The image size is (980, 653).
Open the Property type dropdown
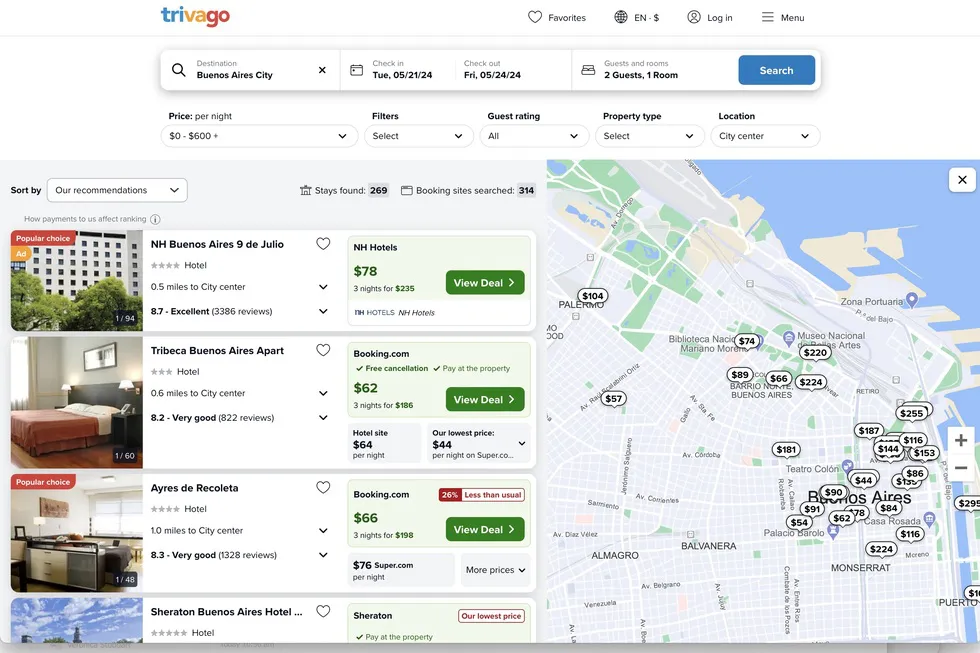(649, 136)
